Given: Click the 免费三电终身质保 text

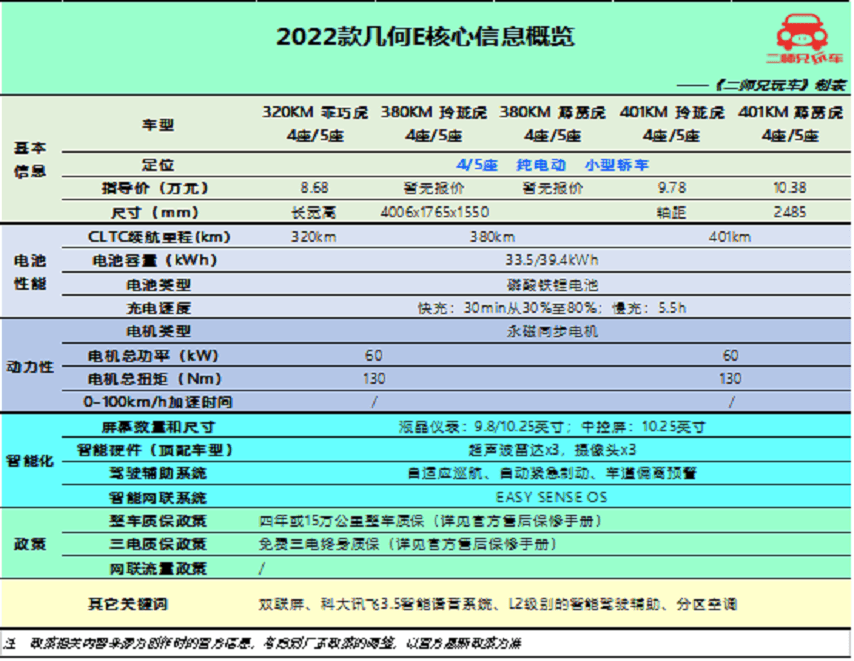Looking at the screenshot, I should pyautogui.click(x=319, y=544).
